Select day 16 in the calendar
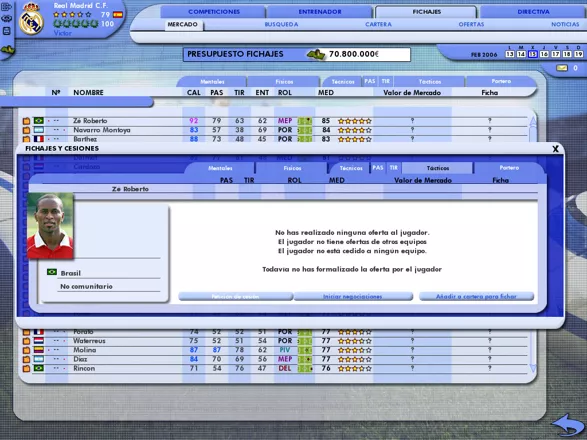Screen dimensions: 587x440 pos(544,54)
